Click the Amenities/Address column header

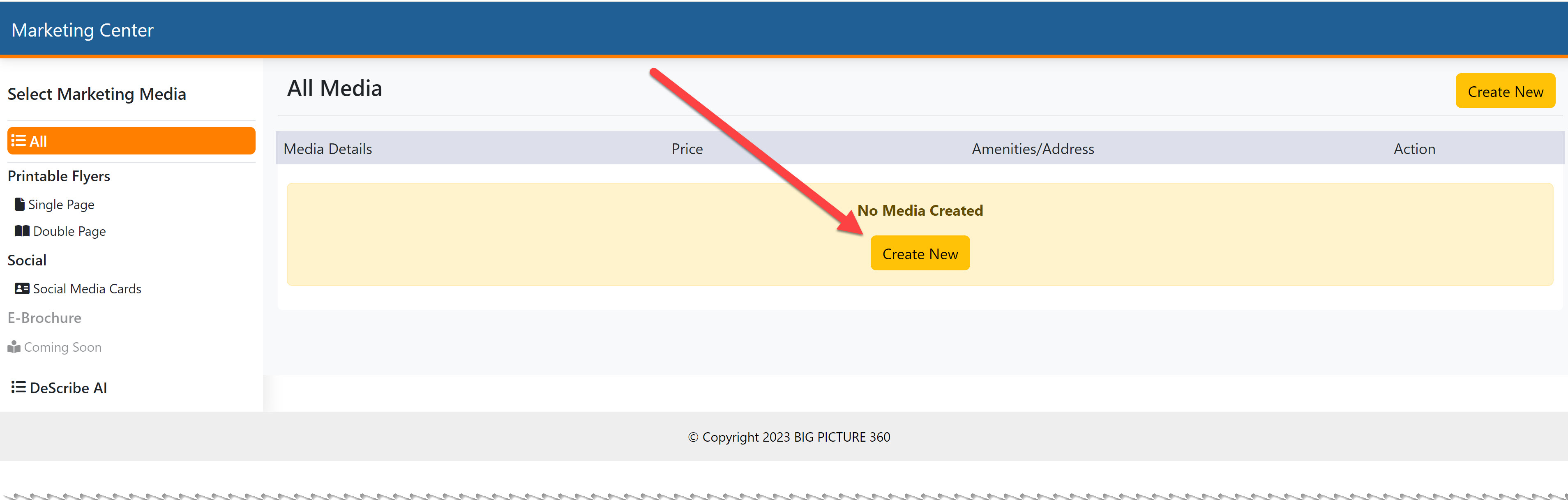tap(1032, 149)
